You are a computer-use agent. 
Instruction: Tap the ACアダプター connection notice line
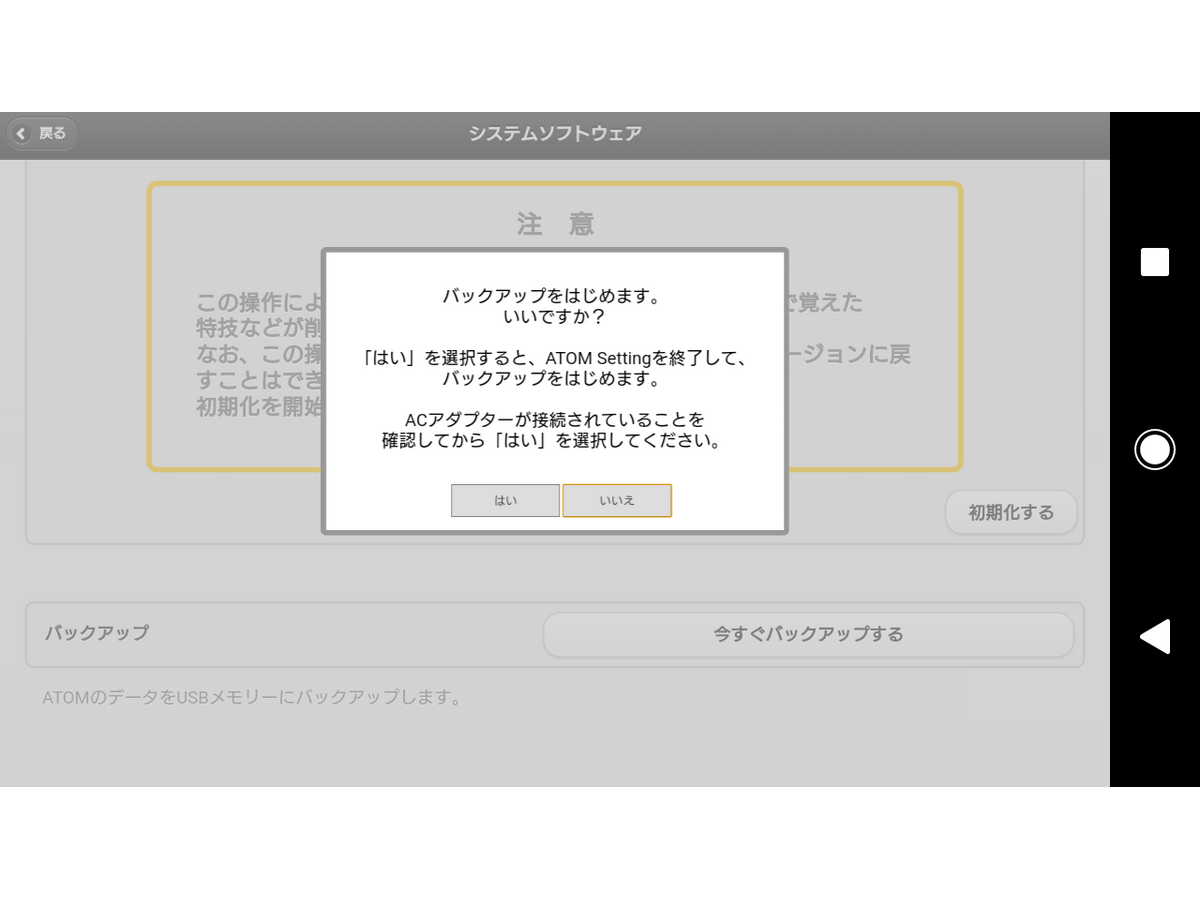(x=555, y=419)
